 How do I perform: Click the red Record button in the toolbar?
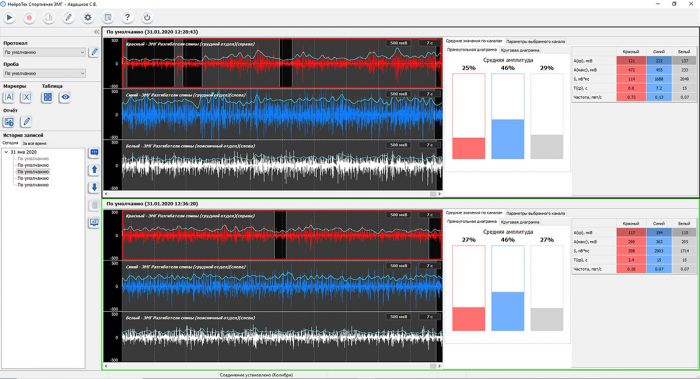point(29,17)
